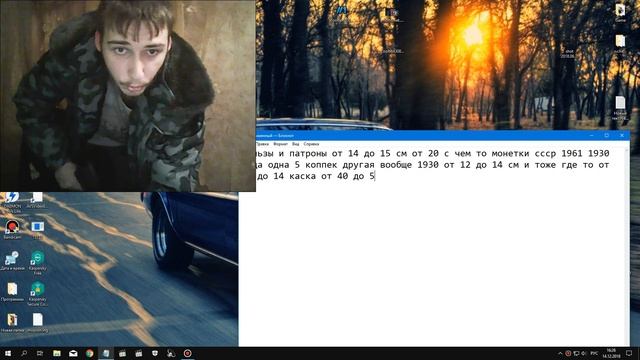Image resolution: width=640 pixels, height=360 pixels.
Task: Click the word 'монетки' in Notepad text
Action: click(x=511, y=153)
